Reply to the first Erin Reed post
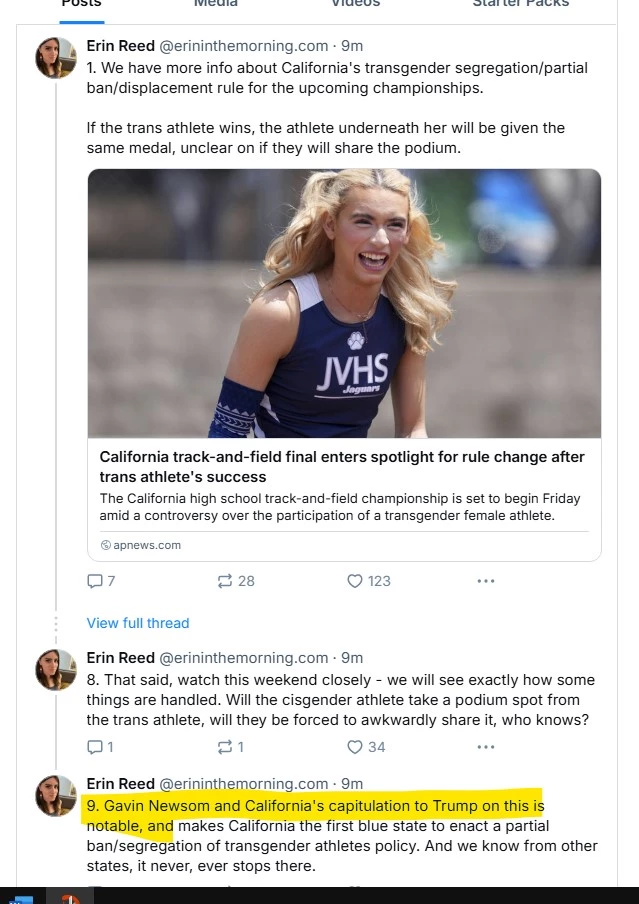Screen dimensions: 639x904 [96, 581]
